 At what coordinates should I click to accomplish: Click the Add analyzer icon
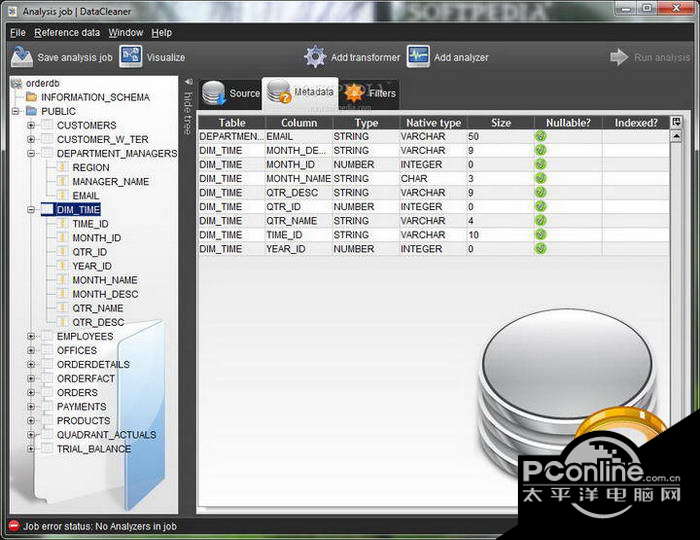pyautogui.click(x=418, y=56)
